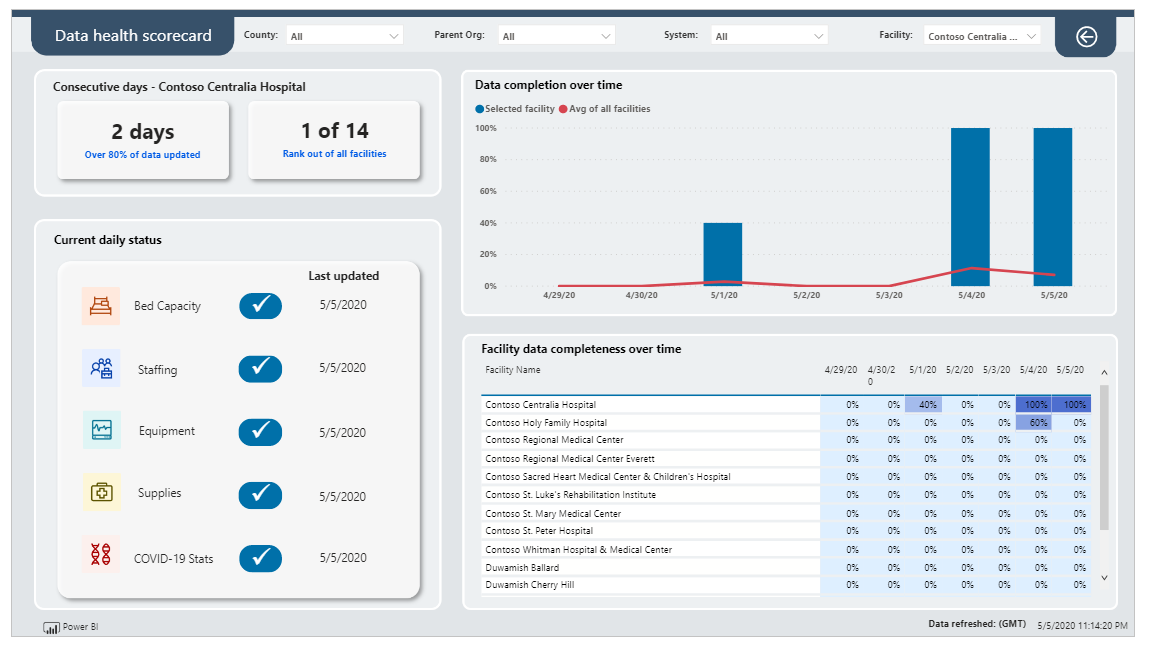The image size is (1149, 652).
Task: Click the table scrollbar down arrow
Action: pyautogui.click(x=1104, y=577)
